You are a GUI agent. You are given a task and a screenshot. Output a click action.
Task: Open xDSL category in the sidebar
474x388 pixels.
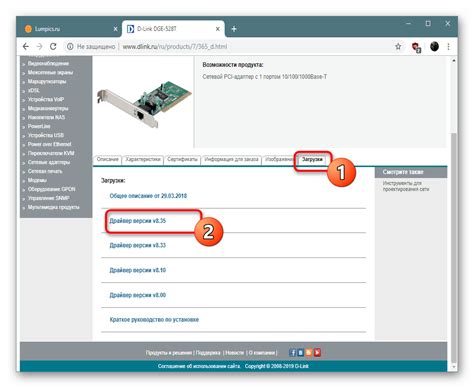pos(34,90)
